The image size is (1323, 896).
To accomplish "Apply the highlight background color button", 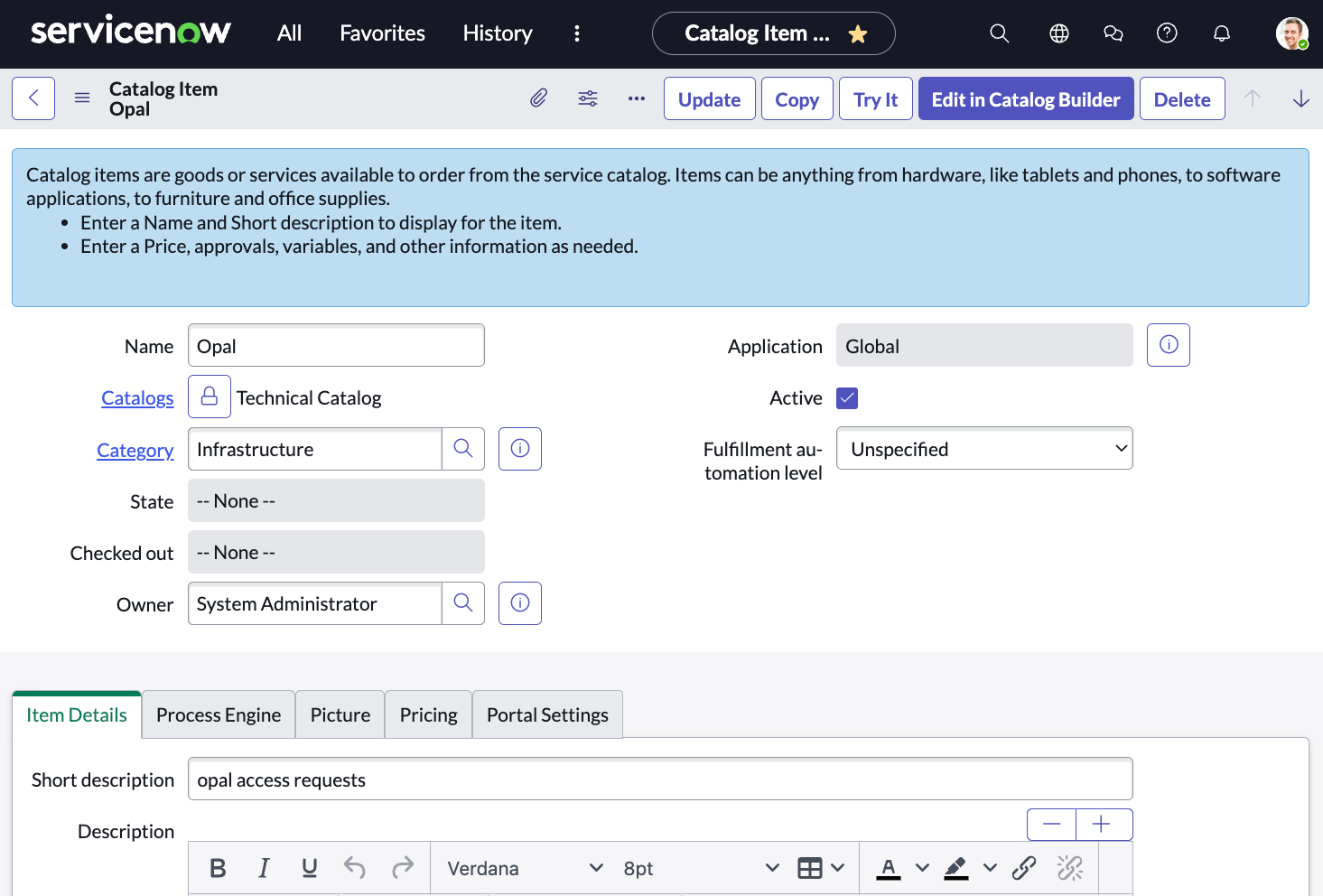I will click(956, 868).
